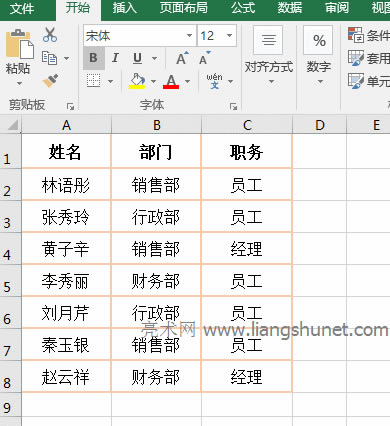Select row 5 header
Viewport: 390px width, 426px height.
tap(10, 280)
